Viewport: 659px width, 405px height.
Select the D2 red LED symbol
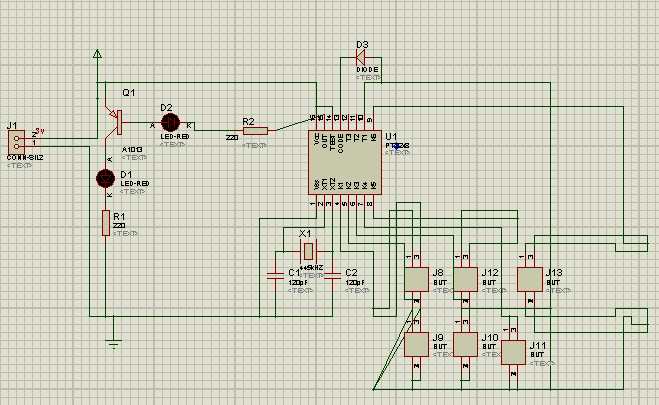(170, 123)
